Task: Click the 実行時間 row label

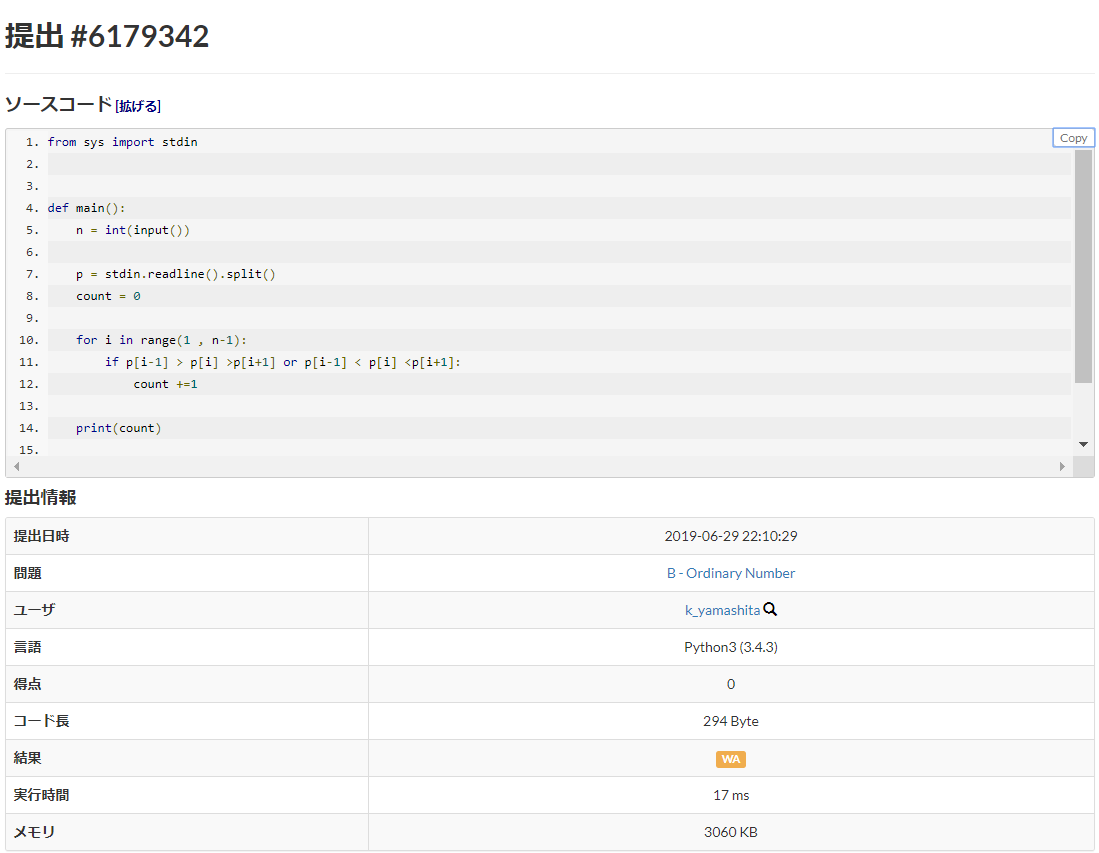Action: tap(41, 795)
